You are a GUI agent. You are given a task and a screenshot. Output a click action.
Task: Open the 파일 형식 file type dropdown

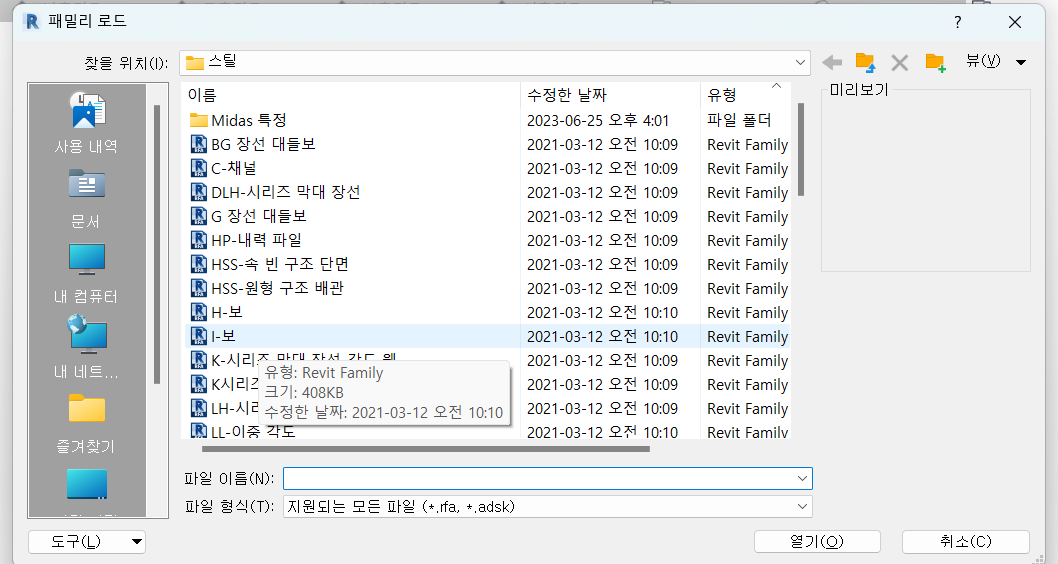pyautogui.click(x=547, y=507)
